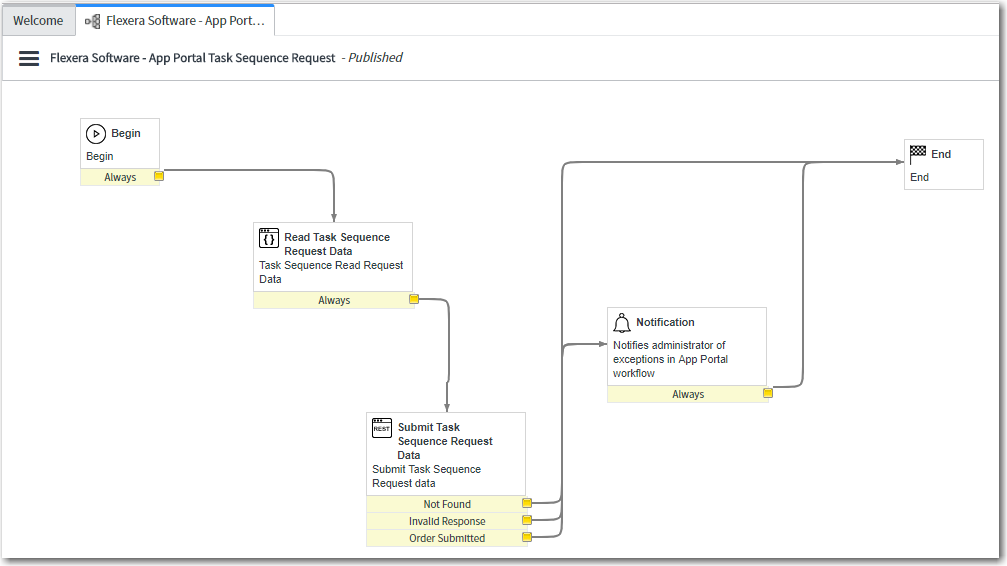This screenshot has width=1007, height=566.
Task: Click the Notification bell icon
Action: coord(622,323)
